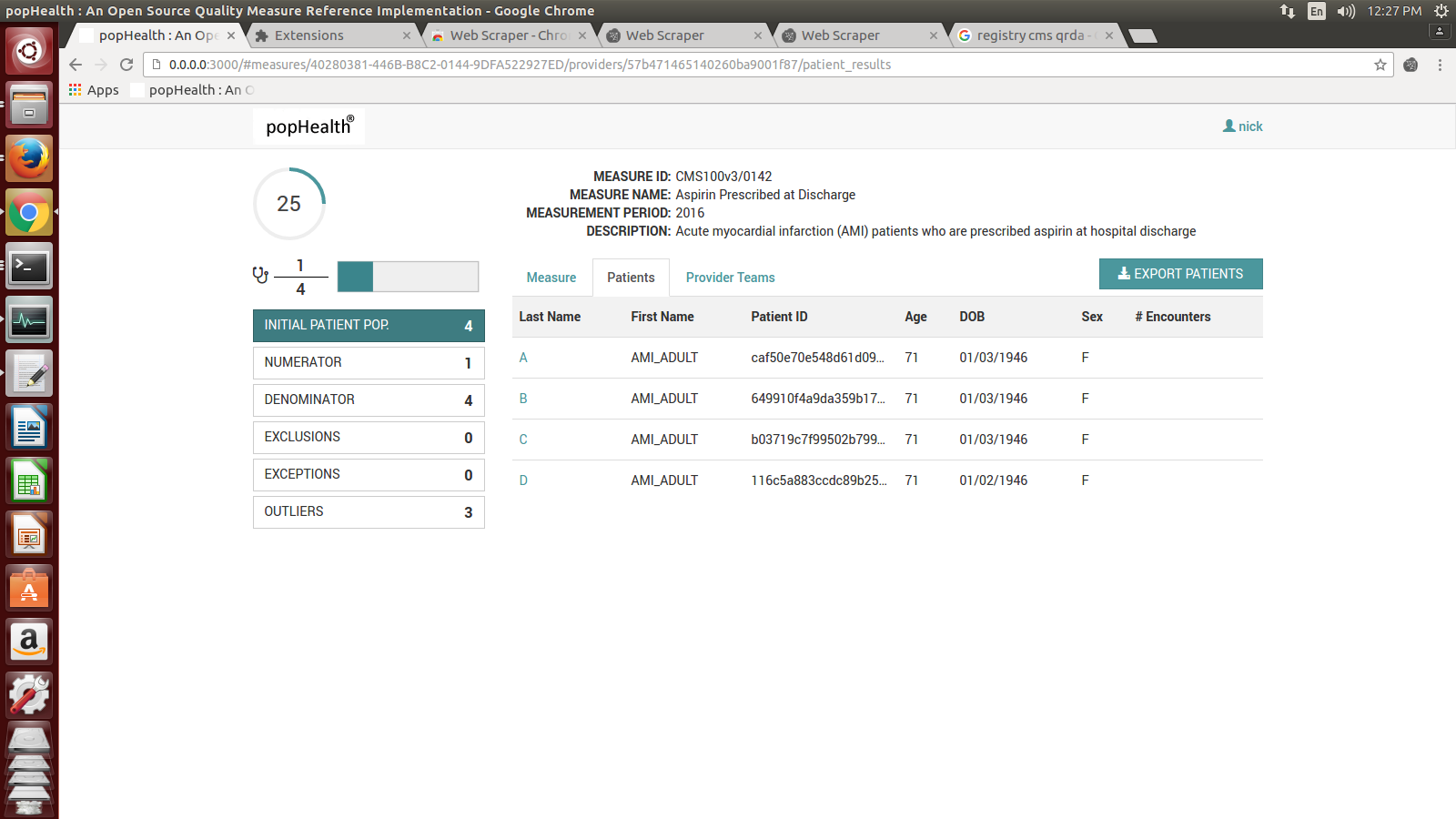Toggle the Outliers population filter
The width and height of the screenshot is (1456, 819).
click(x=368, y=512)
